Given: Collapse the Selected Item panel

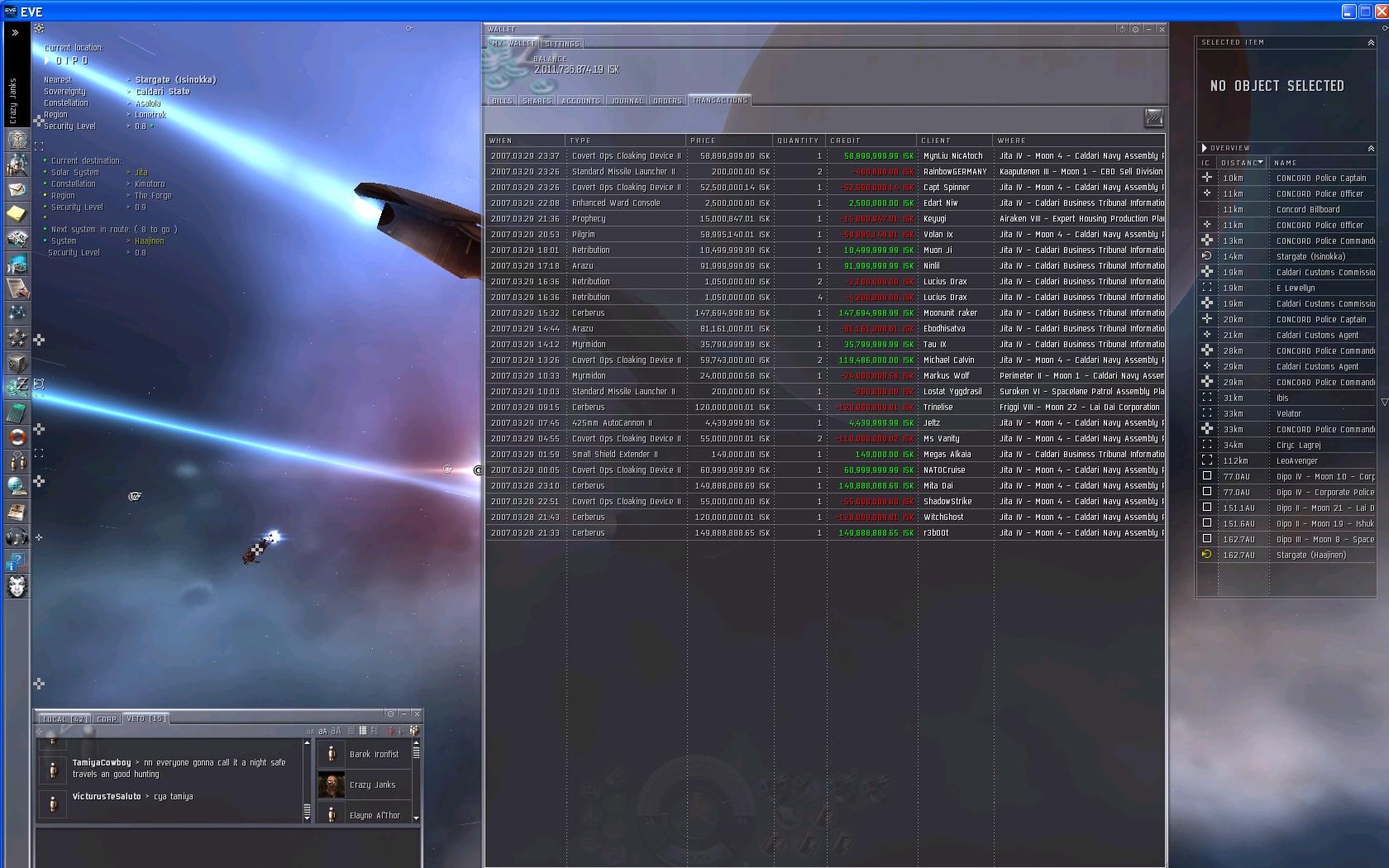Looking at the screenshot, I should [x=1370, y=42].
